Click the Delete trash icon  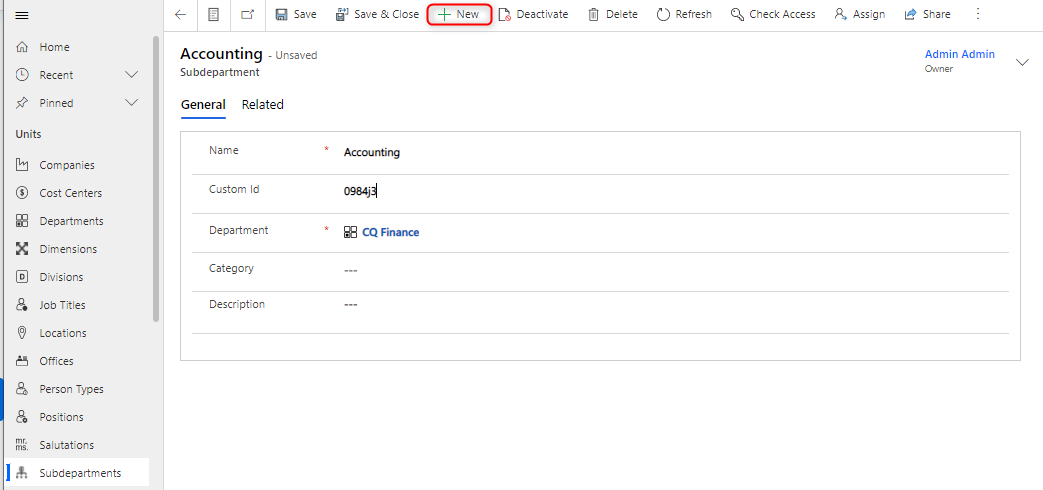pos(594,15)
